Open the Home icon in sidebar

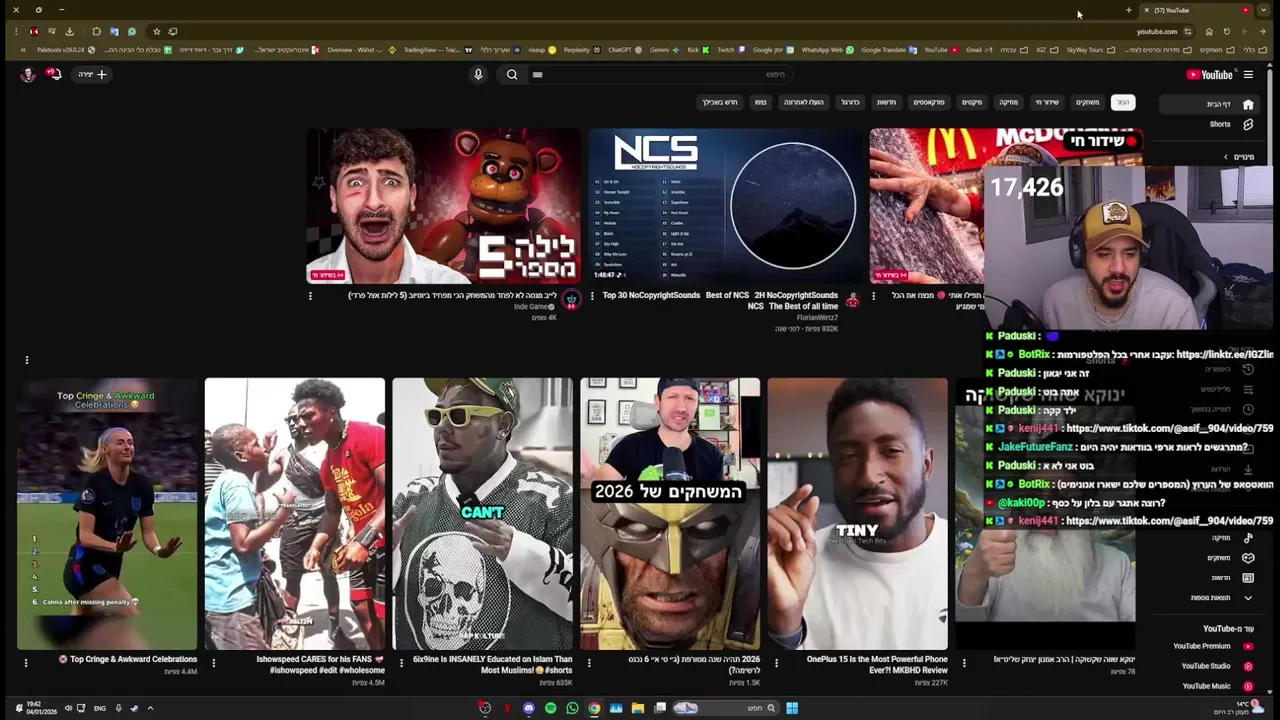pos(1248,104)
